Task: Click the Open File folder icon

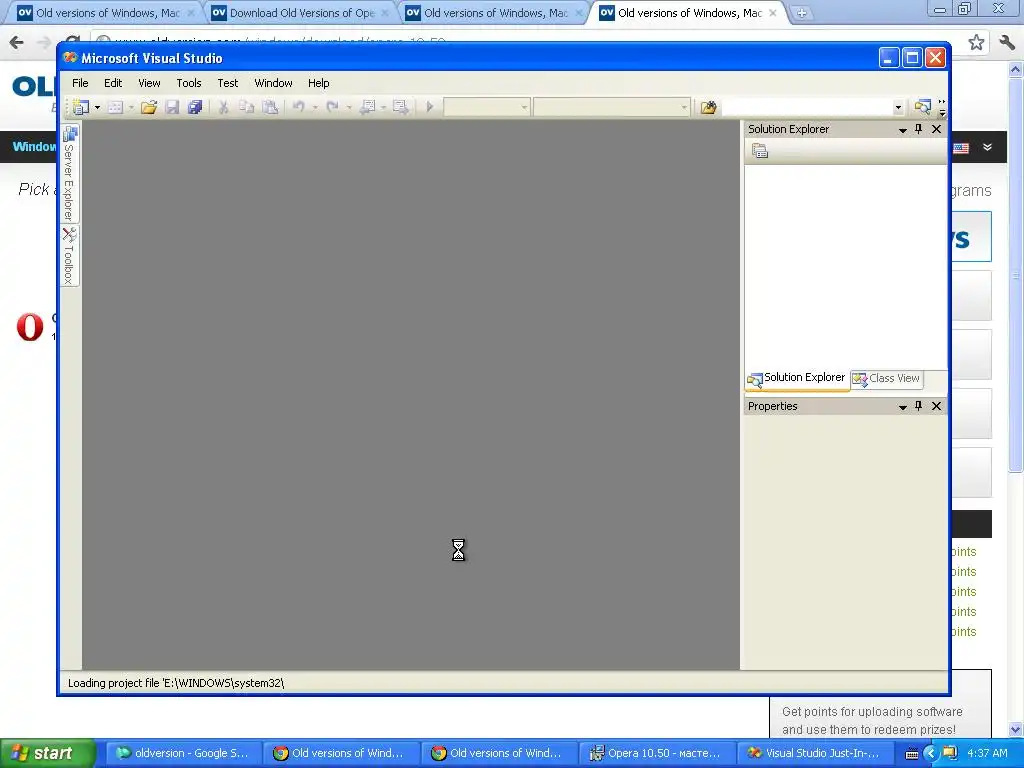Action: pos(149,107)
